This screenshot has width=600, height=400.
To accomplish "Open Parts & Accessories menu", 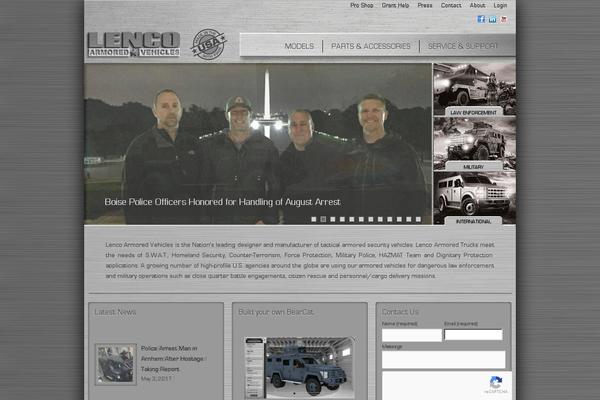I will [x=370, y=46].
